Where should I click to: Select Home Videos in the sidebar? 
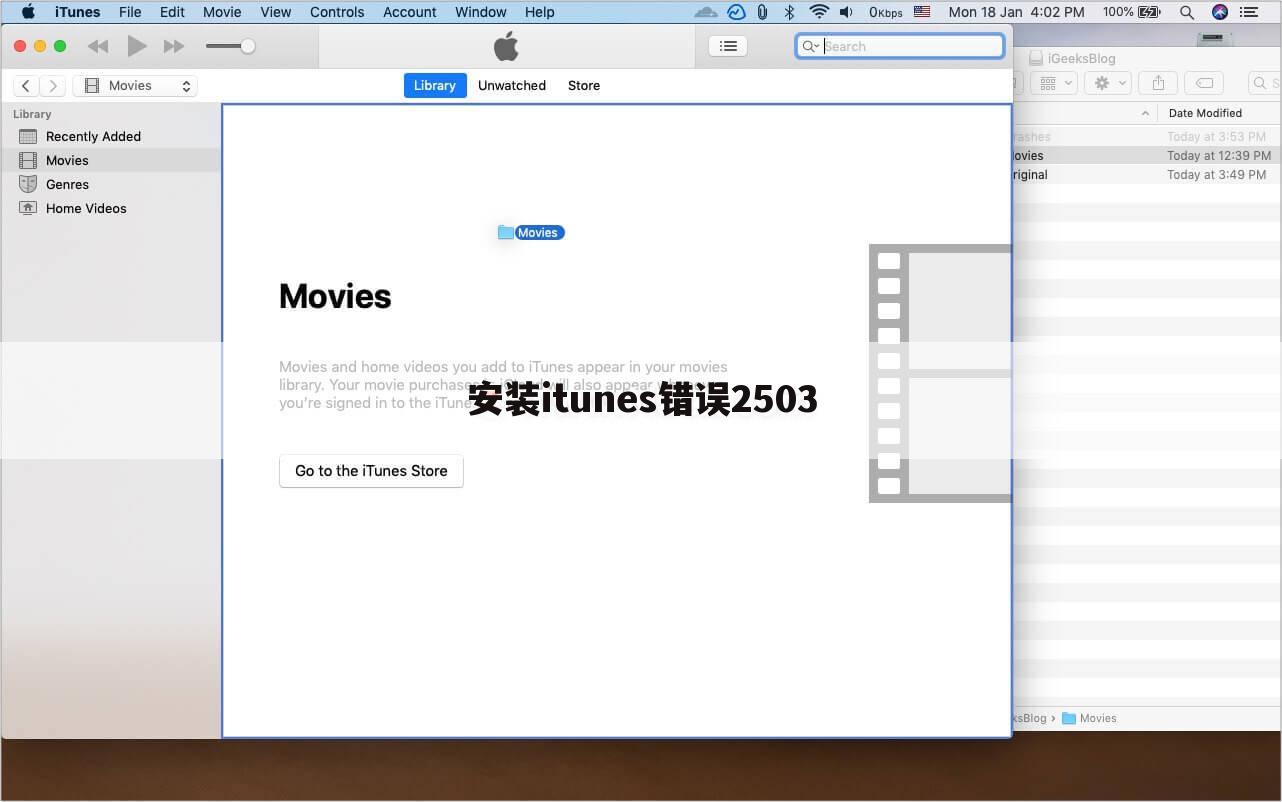110,208
